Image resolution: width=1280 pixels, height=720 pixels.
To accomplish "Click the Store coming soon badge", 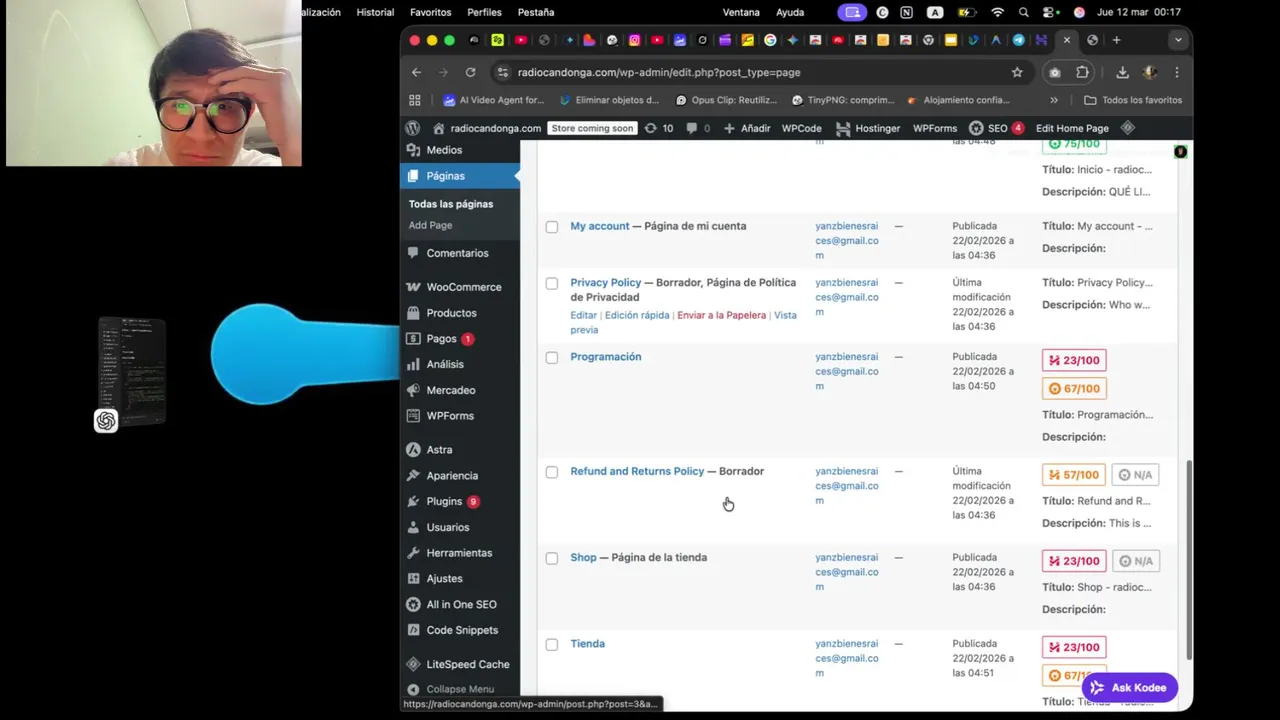I will tap(592, 128).
